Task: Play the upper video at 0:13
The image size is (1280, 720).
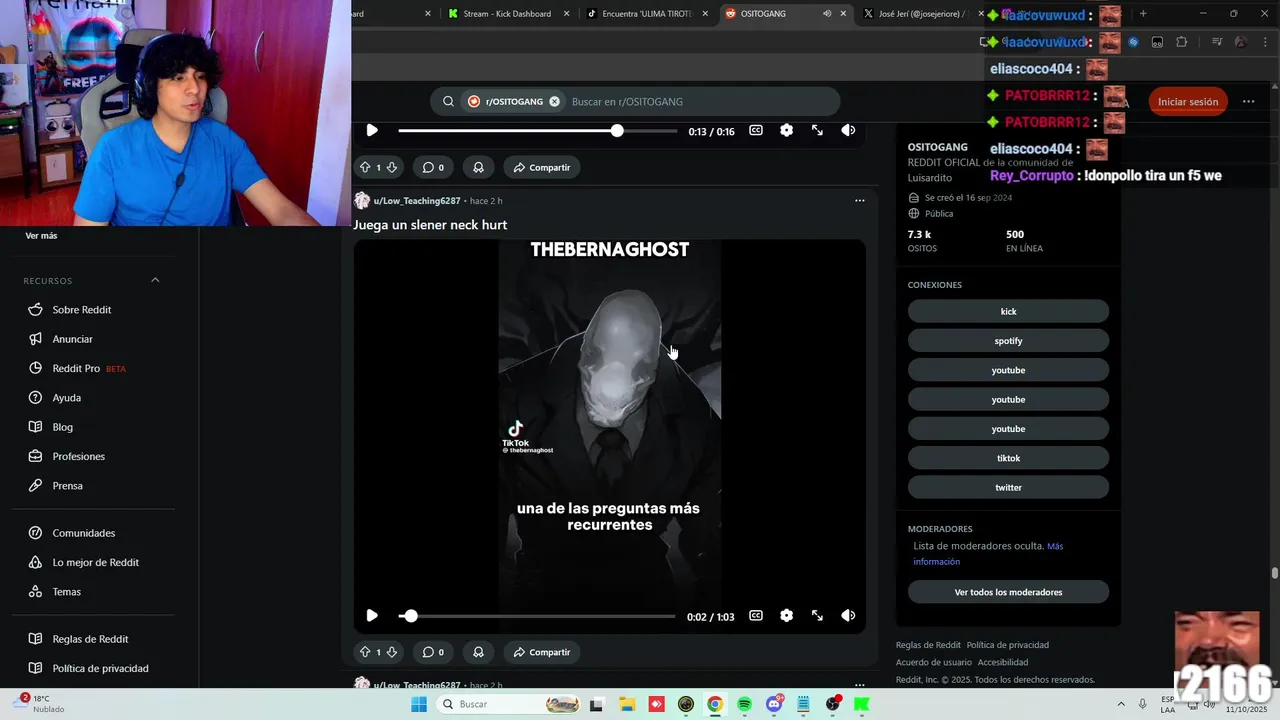Action: point(372,131)
